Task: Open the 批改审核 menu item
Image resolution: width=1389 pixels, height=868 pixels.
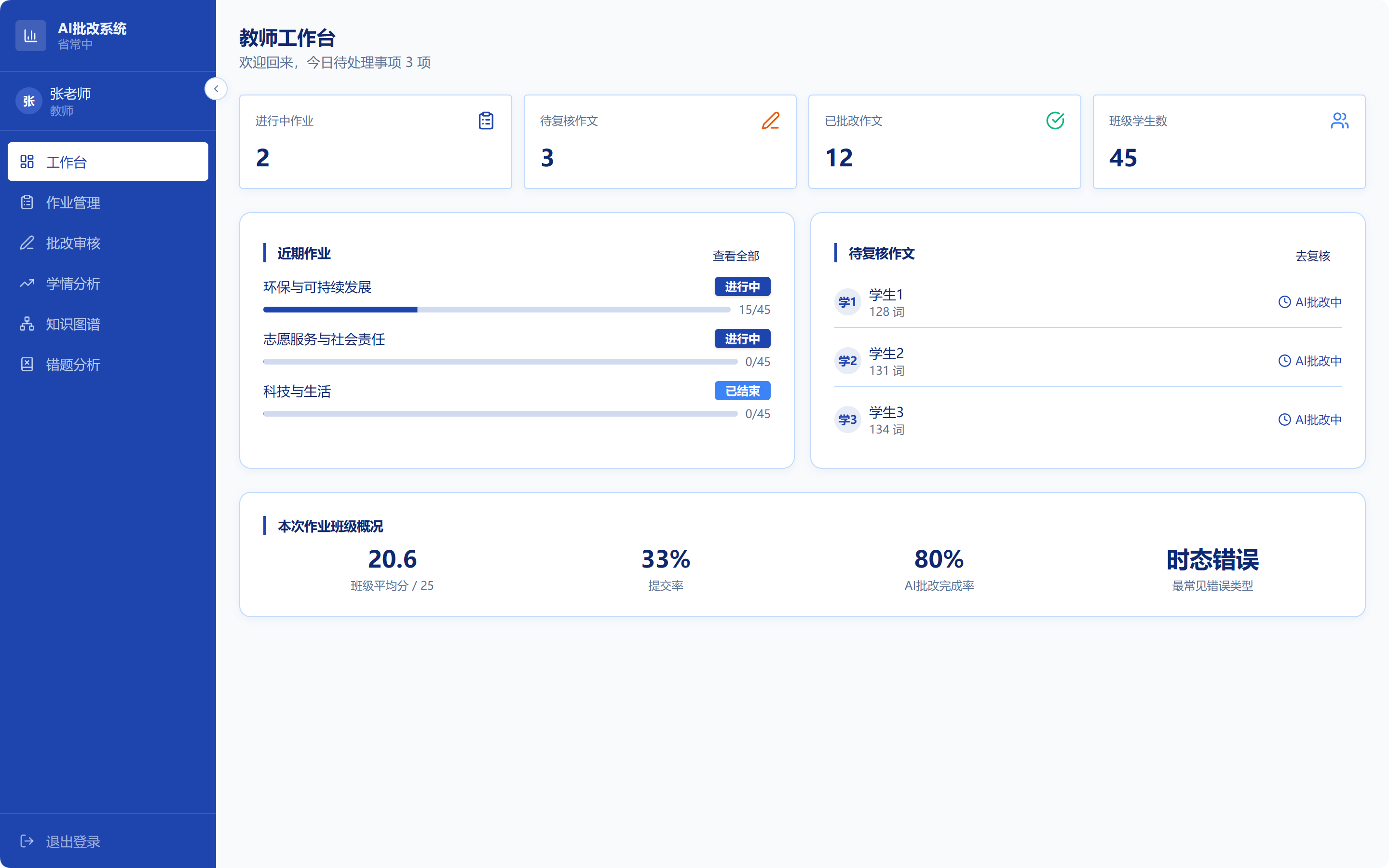Action: click(108, 243)
